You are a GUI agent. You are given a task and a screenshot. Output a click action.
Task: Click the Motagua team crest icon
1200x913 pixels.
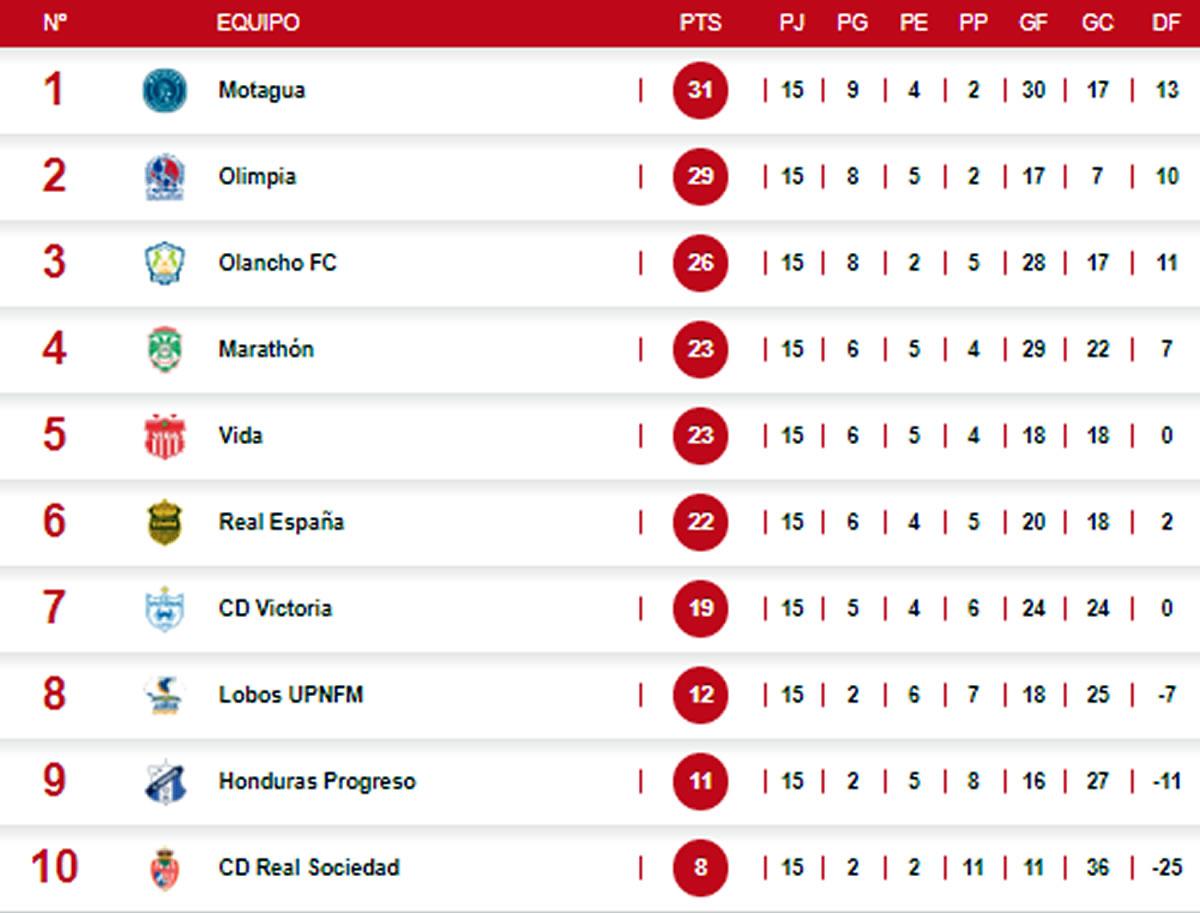click(165, 90)
